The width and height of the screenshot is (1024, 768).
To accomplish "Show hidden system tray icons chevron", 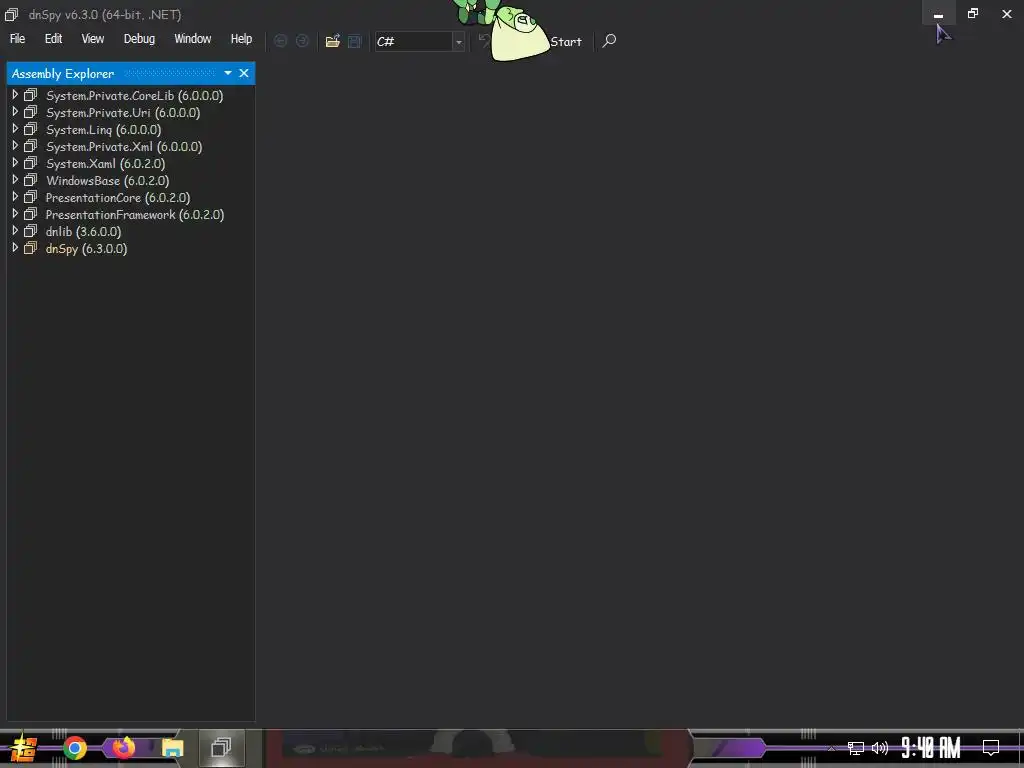I will tap(831, 748).
